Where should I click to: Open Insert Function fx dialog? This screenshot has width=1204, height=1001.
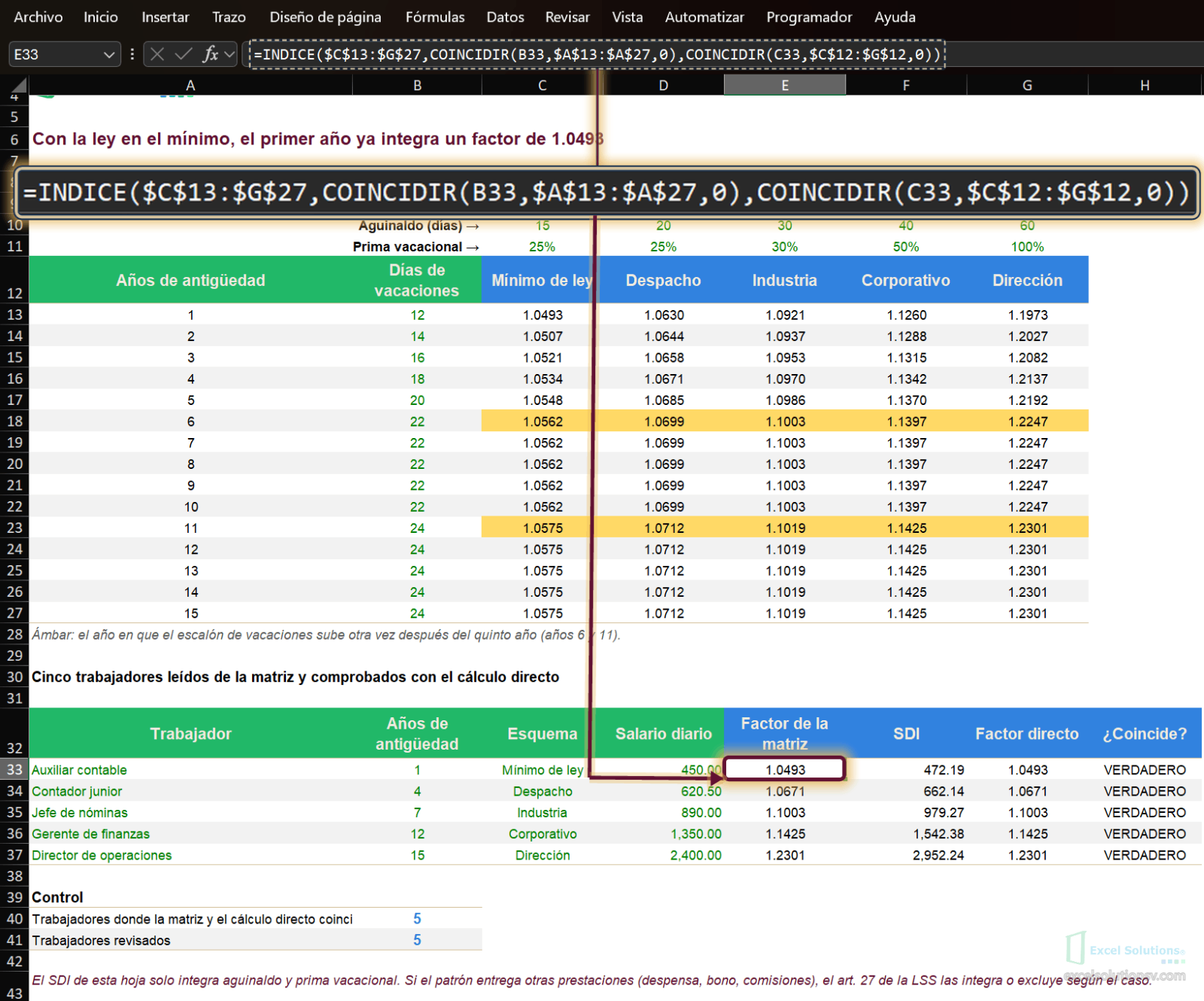tap(211, 54)
